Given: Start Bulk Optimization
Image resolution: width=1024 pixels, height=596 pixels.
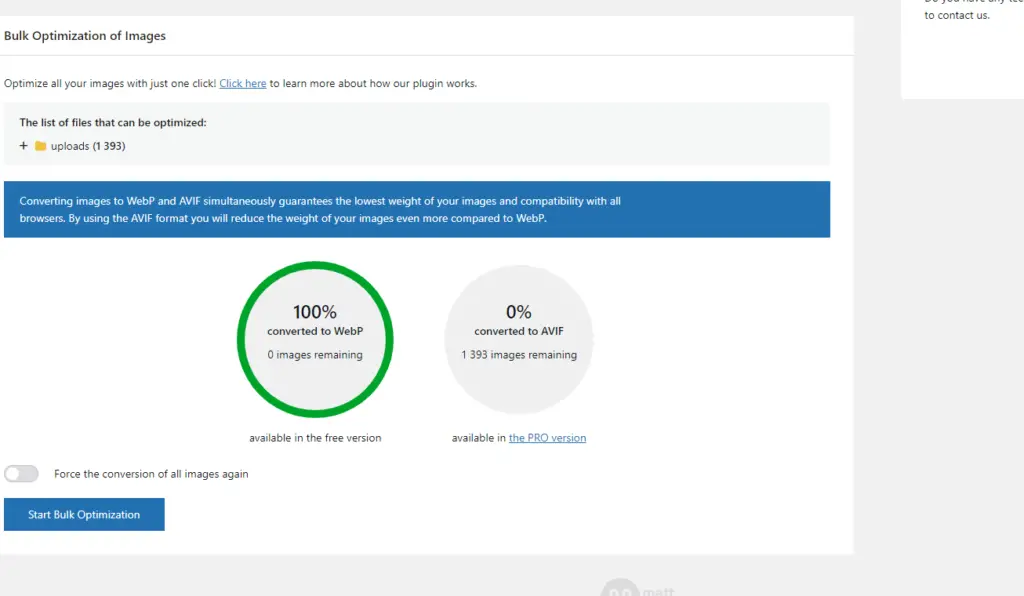Looking at the screenshot, I should [x=84, y=514].
